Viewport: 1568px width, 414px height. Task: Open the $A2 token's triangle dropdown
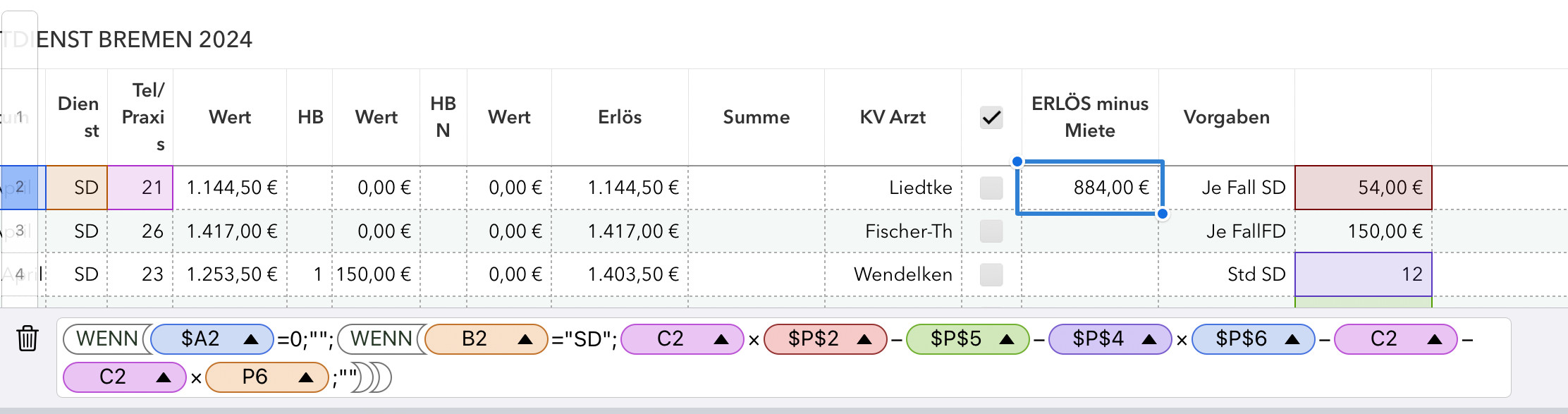pyautogui.click(x=250, y=339)
